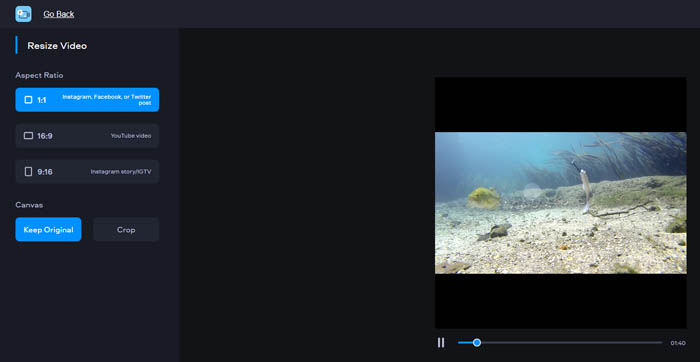Click the Canvas section label
The width and height of the screenshot is (700, 362).
pos(29,205)
